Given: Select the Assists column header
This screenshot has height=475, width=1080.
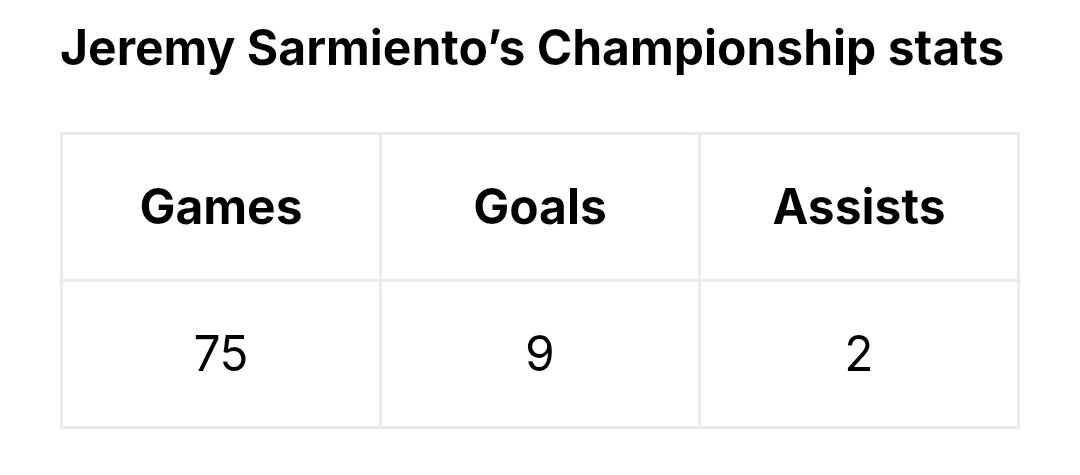Looking at the screenshot, I should click(x=859, y=207).
